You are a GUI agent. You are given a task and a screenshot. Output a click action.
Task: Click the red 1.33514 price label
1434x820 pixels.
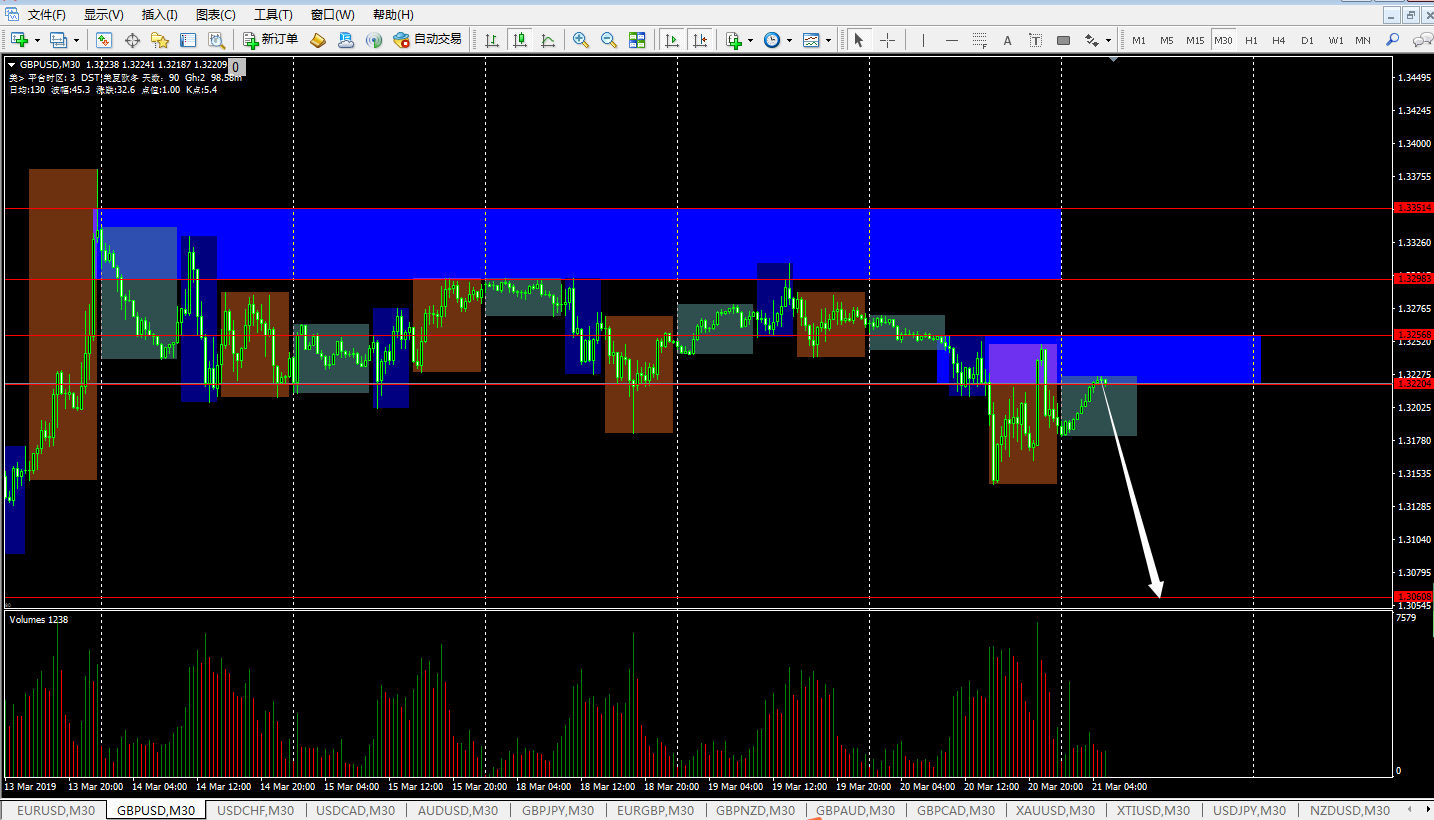click(x=1413, y=209)
